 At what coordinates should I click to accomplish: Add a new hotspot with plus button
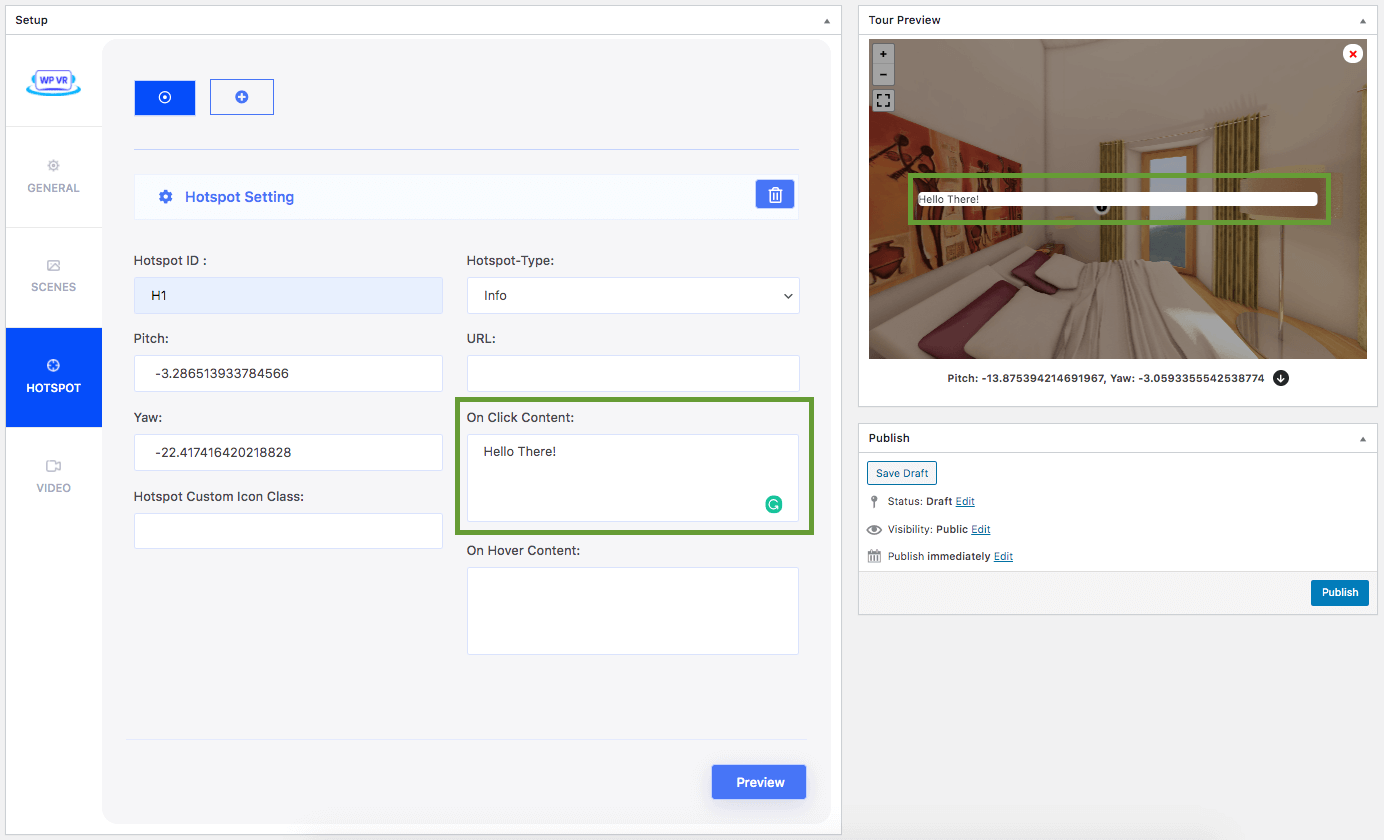(241, 97)
